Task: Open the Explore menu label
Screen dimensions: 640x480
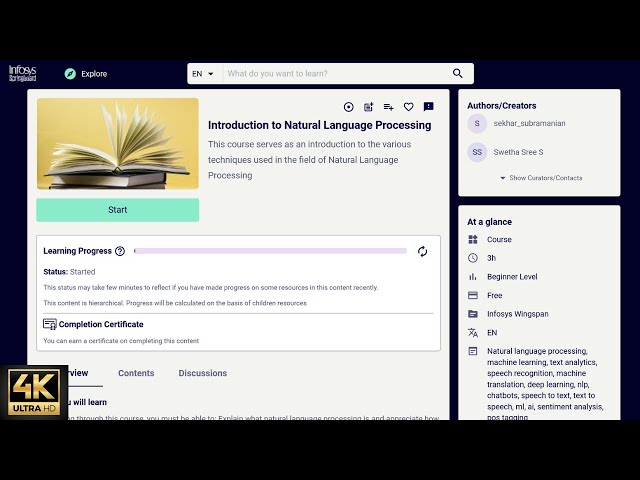Action: 94,74
